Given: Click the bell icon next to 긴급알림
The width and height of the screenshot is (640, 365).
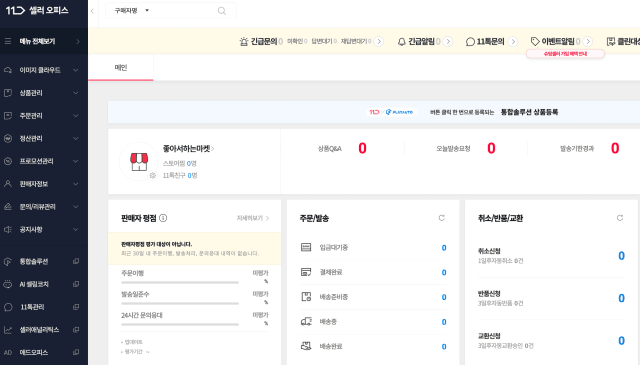Looking at the screenshot, I should tap(402, 41).
